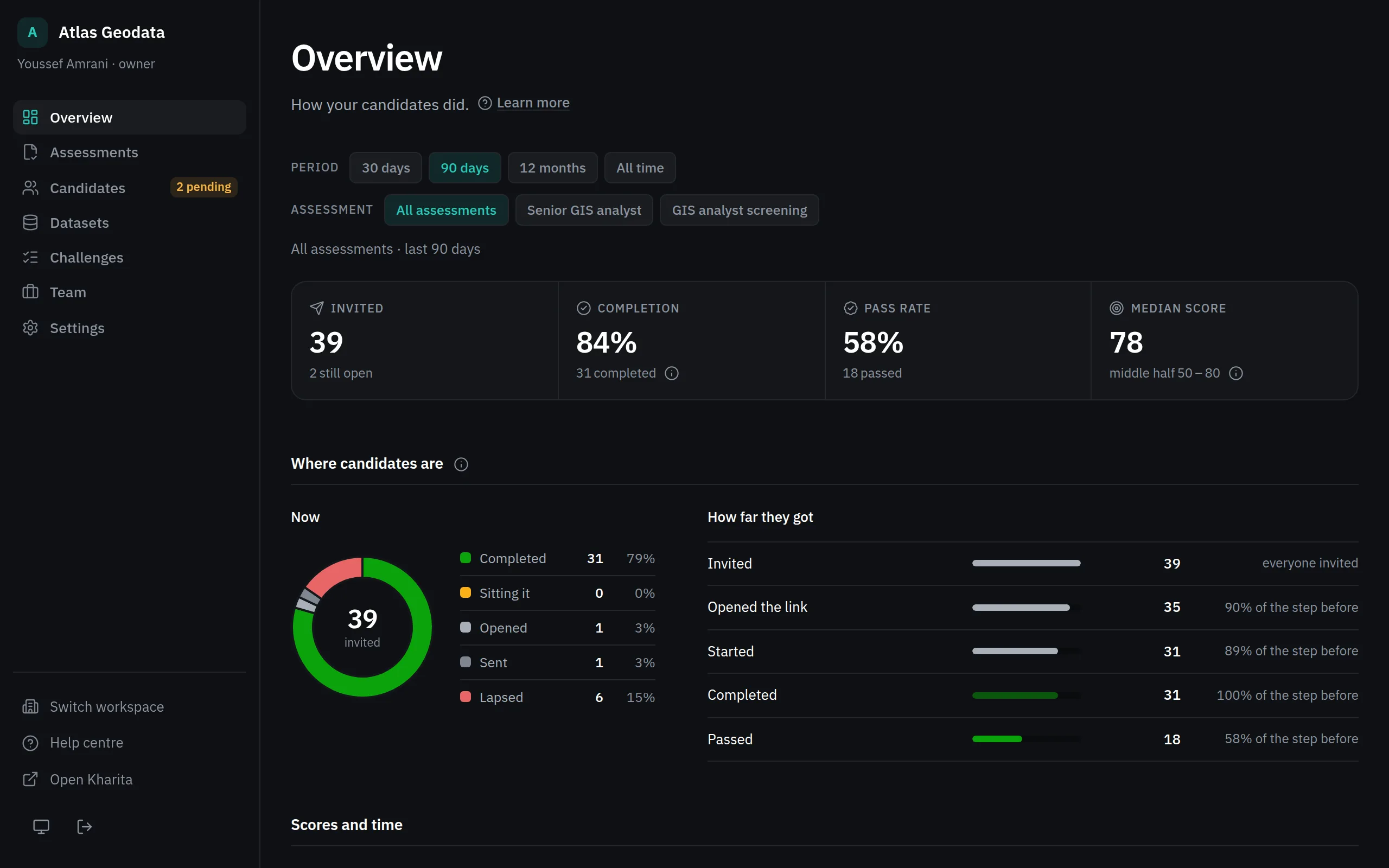The height and width of the screenshot is (868, 1389).
Task: Select the 90 days period
Action: (465, 168)
